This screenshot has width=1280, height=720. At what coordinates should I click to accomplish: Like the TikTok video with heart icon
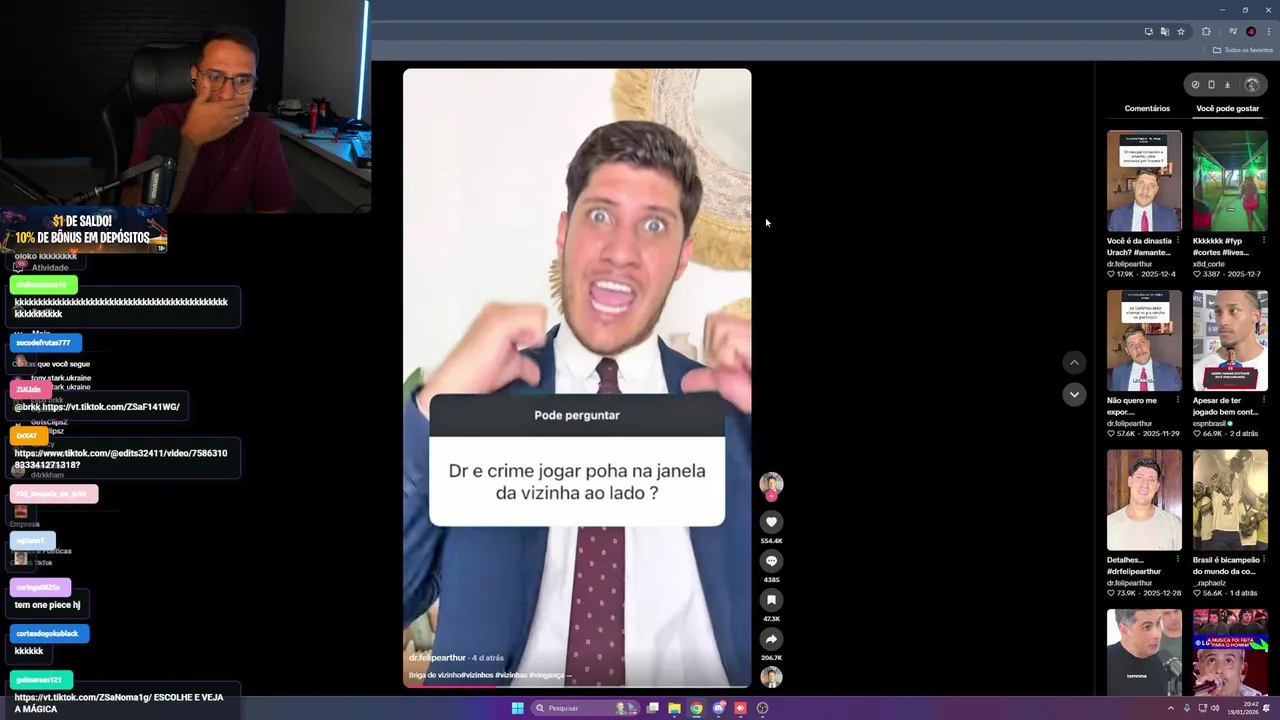771,522
